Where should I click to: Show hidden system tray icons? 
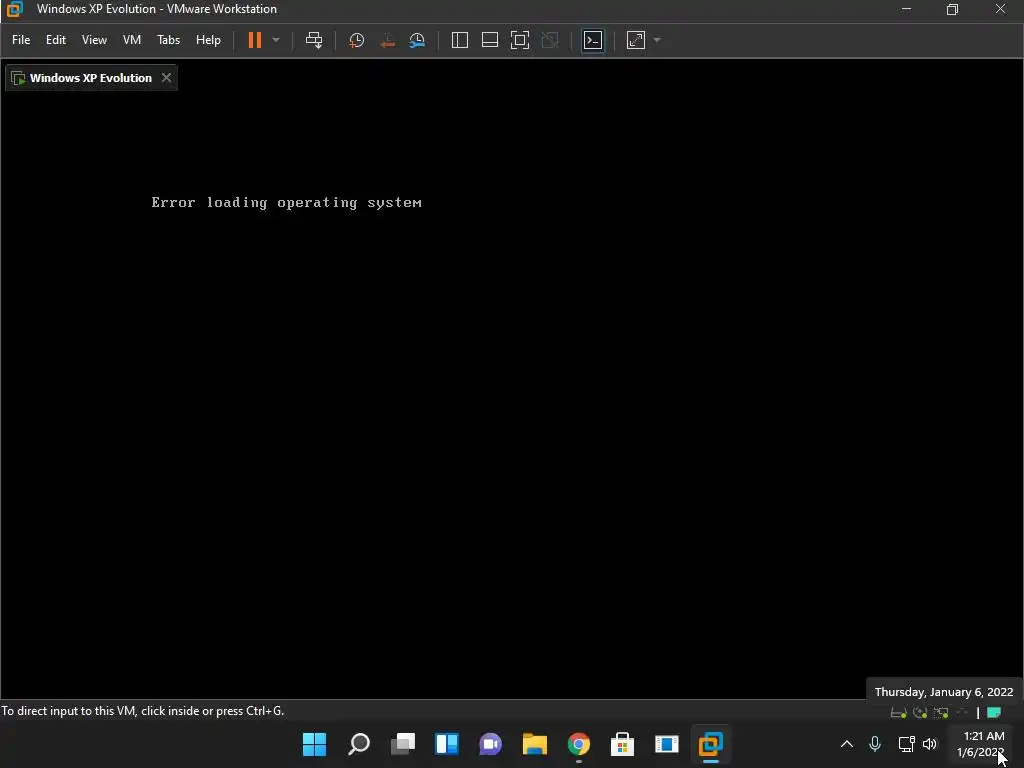pyautogui.click(x=847, y=744)
